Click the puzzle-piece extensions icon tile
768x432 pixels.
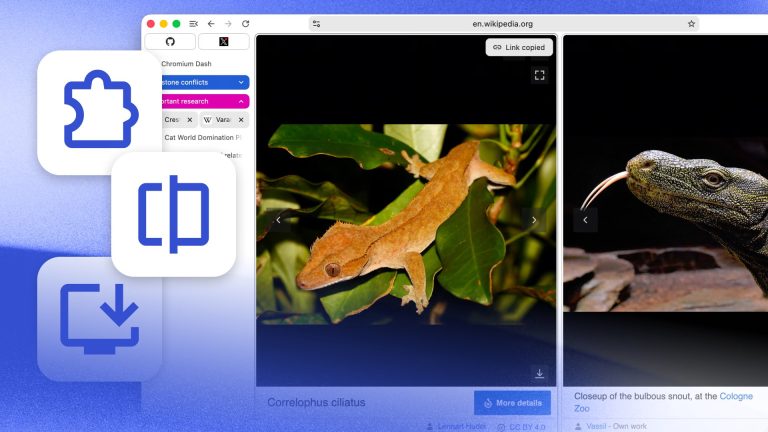pos(100,112)
